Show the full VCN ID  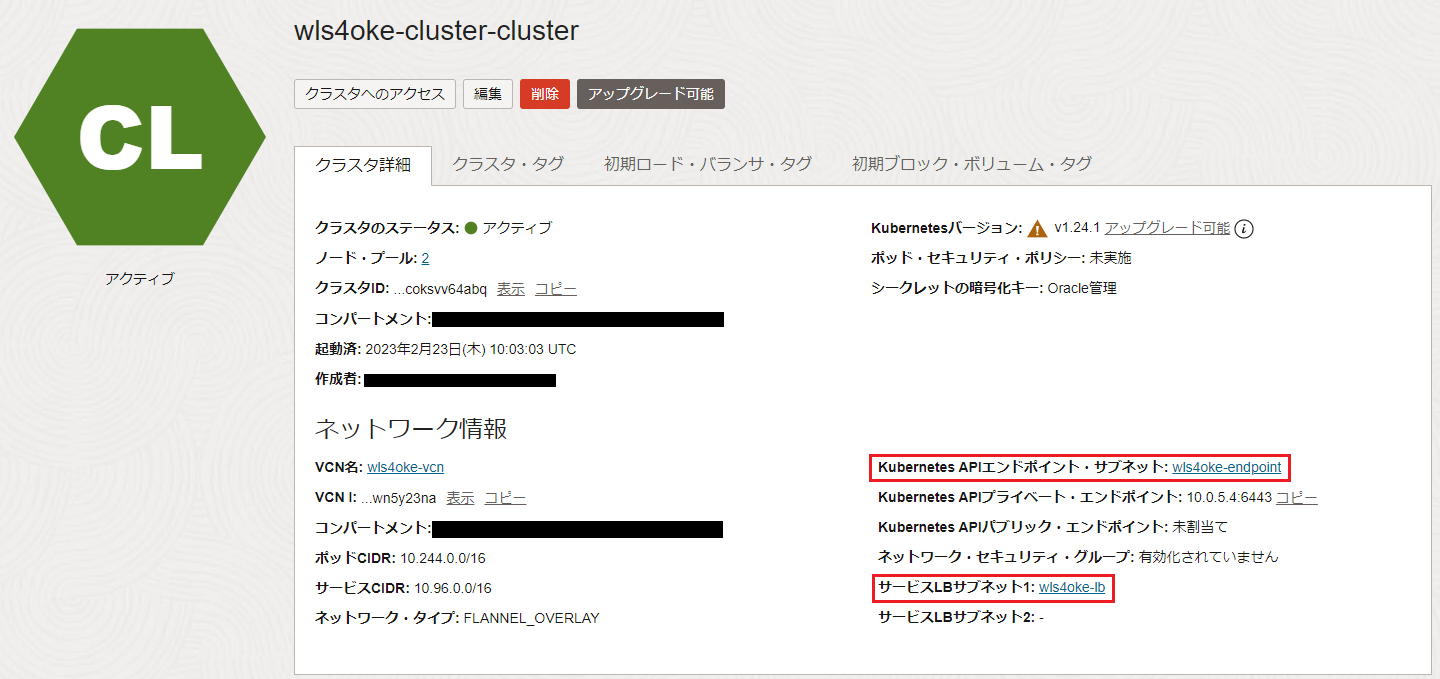[x=459, y=497]
